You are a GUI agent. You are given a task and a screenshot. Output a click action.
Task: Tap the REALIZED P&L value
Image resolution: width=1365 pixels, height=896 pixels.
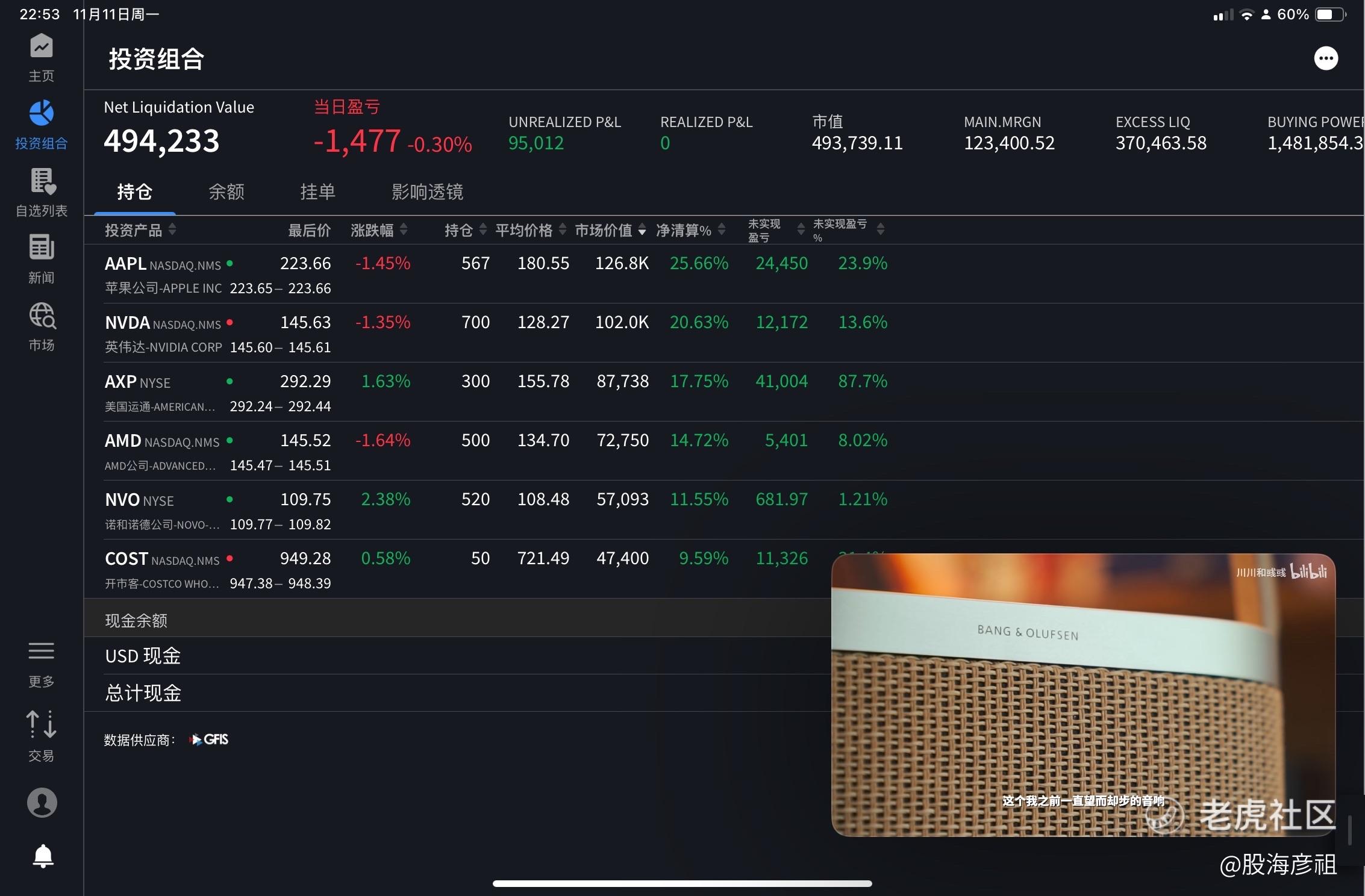coord(665,143)
